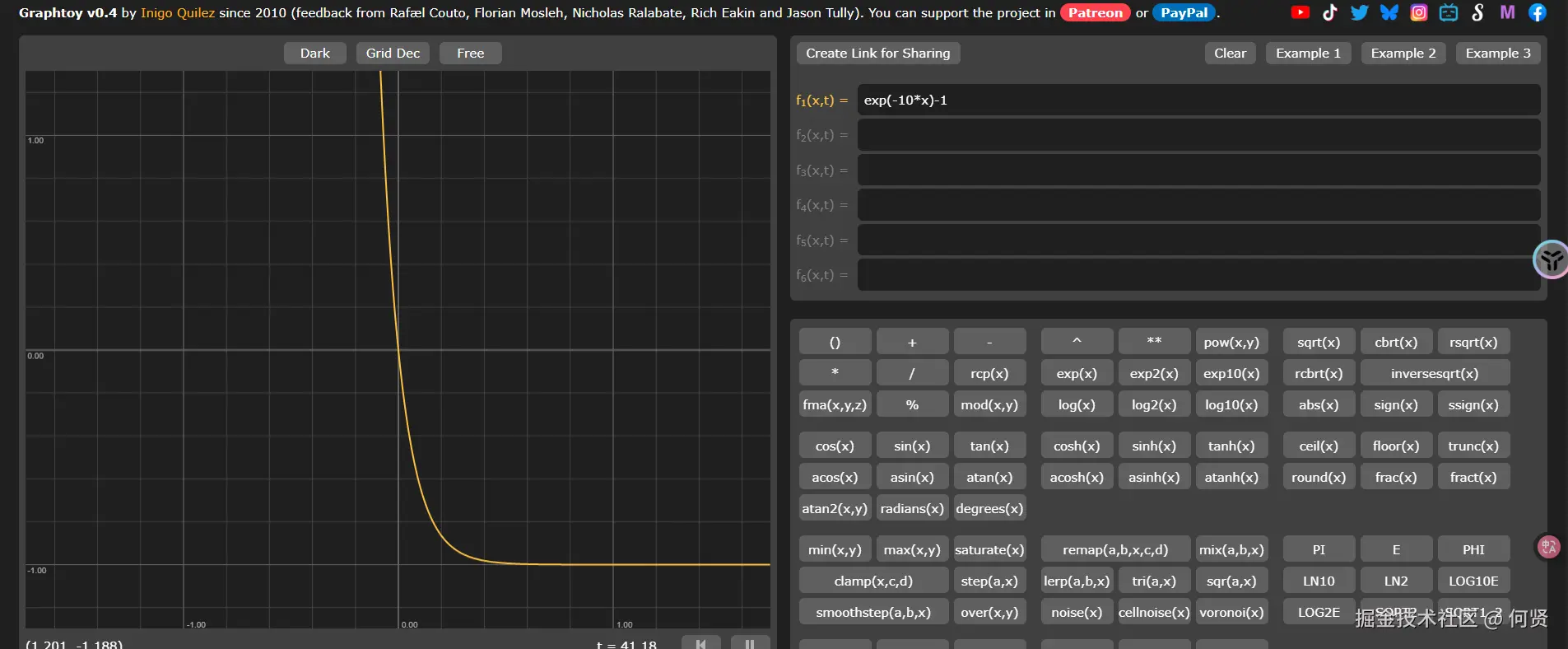This screenshot has height=649, width=1568.
Task: Open the TikTok icon link
Action: tap(1330, 12)
